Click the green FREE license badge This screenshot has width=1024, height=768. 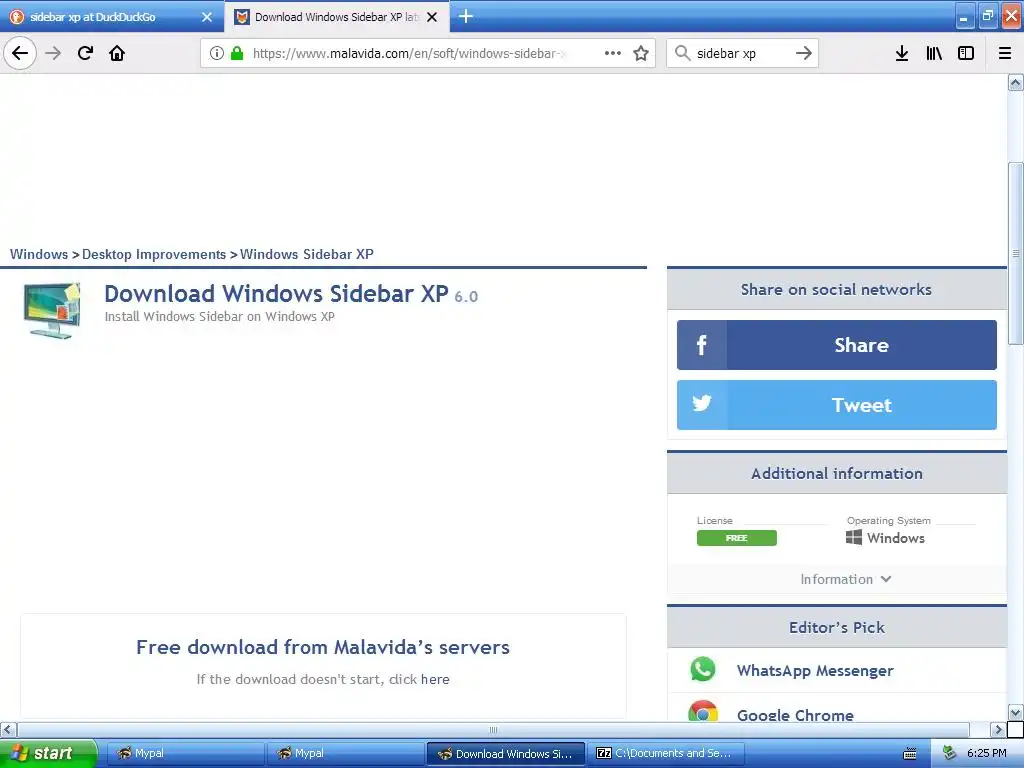pos(737,538)
